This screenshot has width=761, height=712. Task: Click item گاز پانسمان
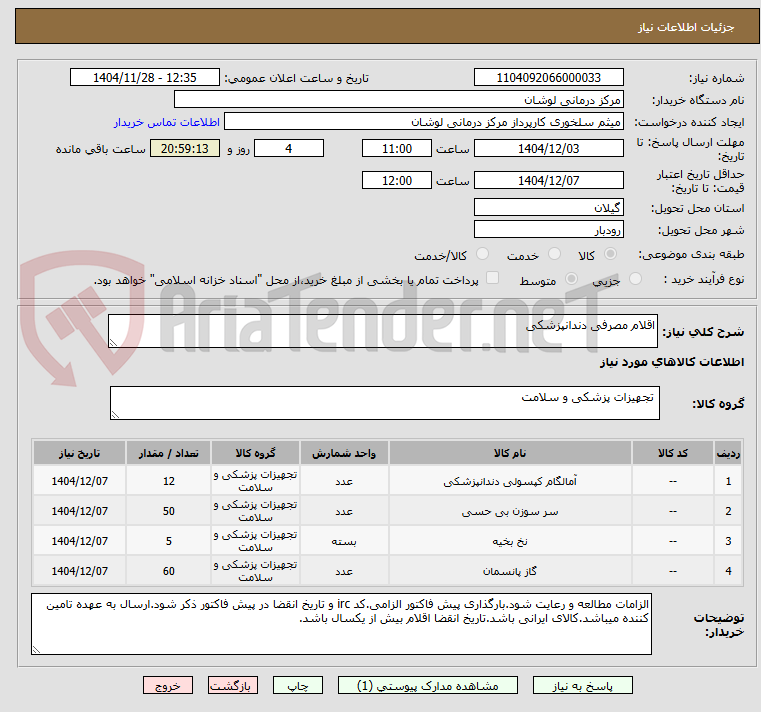pyautogui.click(x=510, y=571)
